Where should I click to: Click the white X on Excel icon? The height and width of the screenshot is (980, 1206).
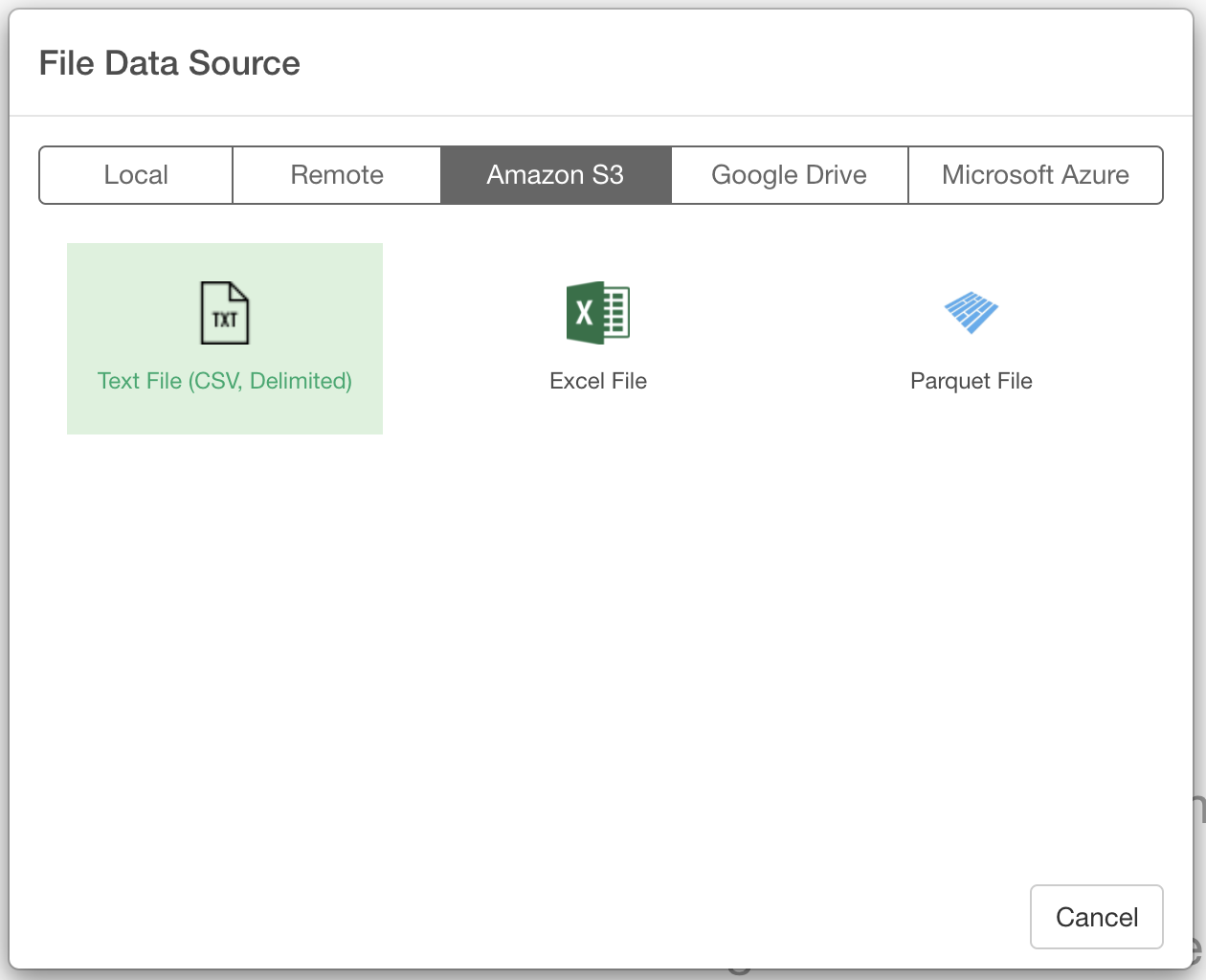tap(584, 313)
